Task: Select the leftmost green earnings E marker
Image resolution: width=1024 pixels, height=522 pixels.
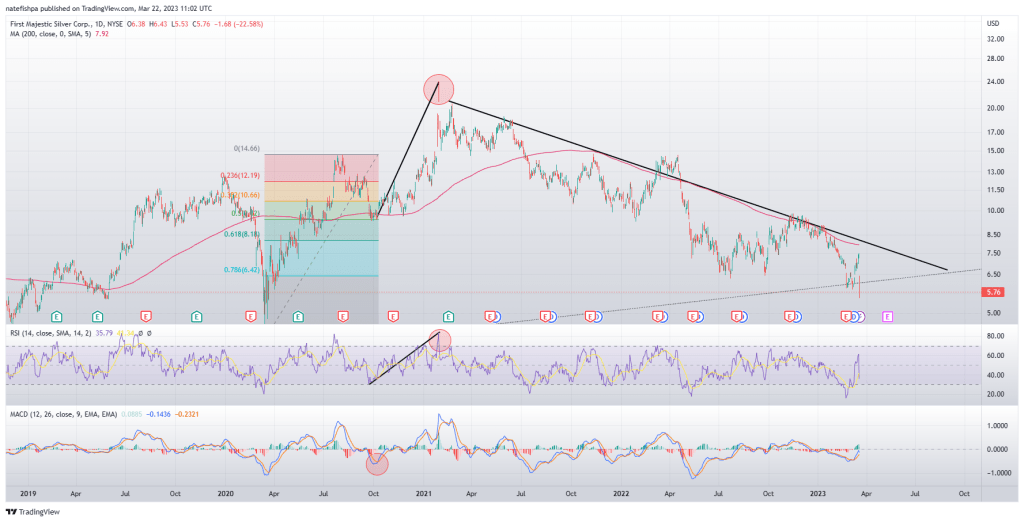Action: [x=56, y=316]
